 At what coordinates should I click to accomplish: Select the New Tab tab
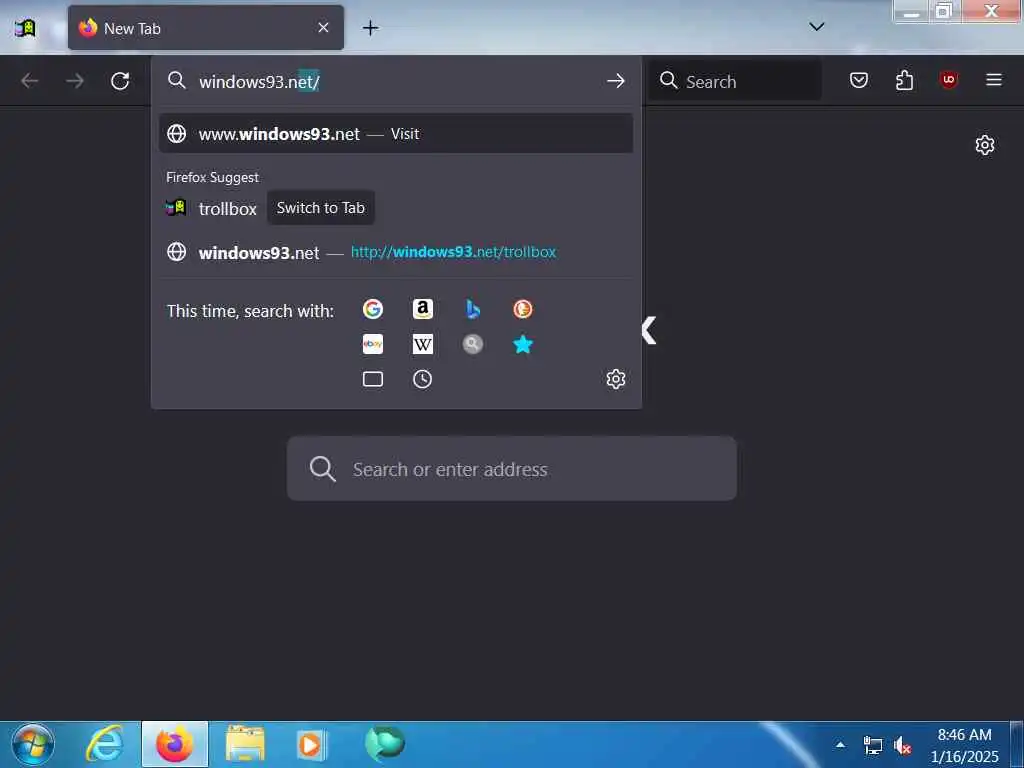(x=206, y=28)
